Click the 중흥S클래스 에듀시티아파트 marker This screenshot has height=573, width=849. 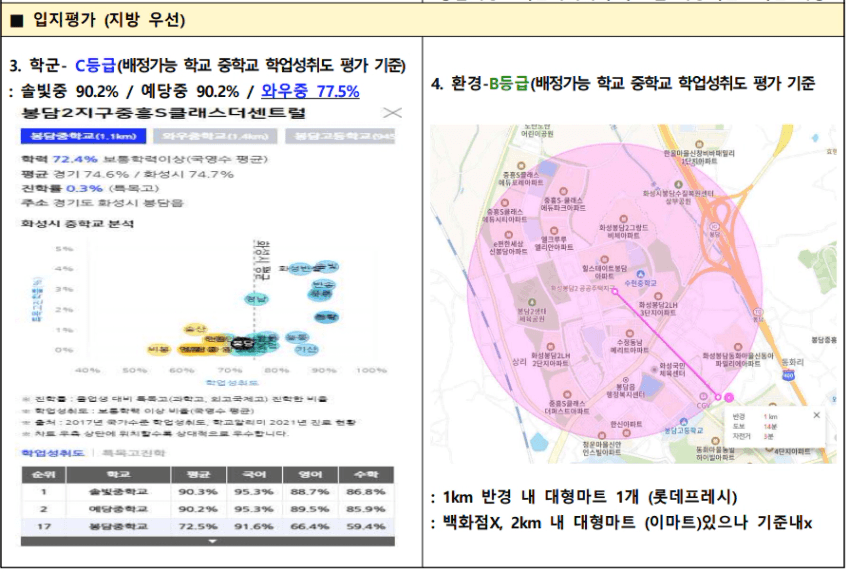click(505, 203)
